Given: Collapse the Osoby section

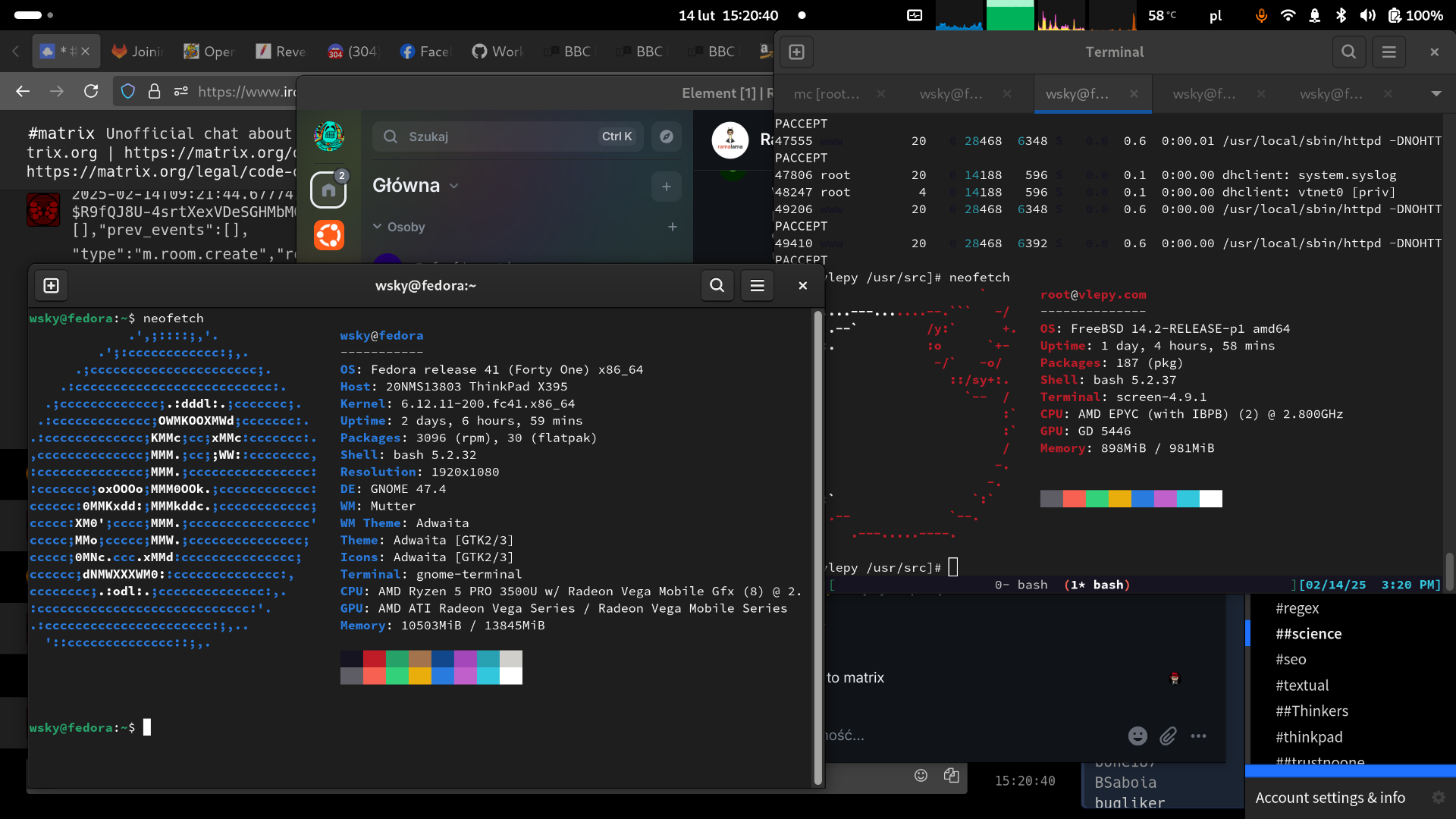Looking at the screenshot, I should pyautogui.click(x=377, y=227).
